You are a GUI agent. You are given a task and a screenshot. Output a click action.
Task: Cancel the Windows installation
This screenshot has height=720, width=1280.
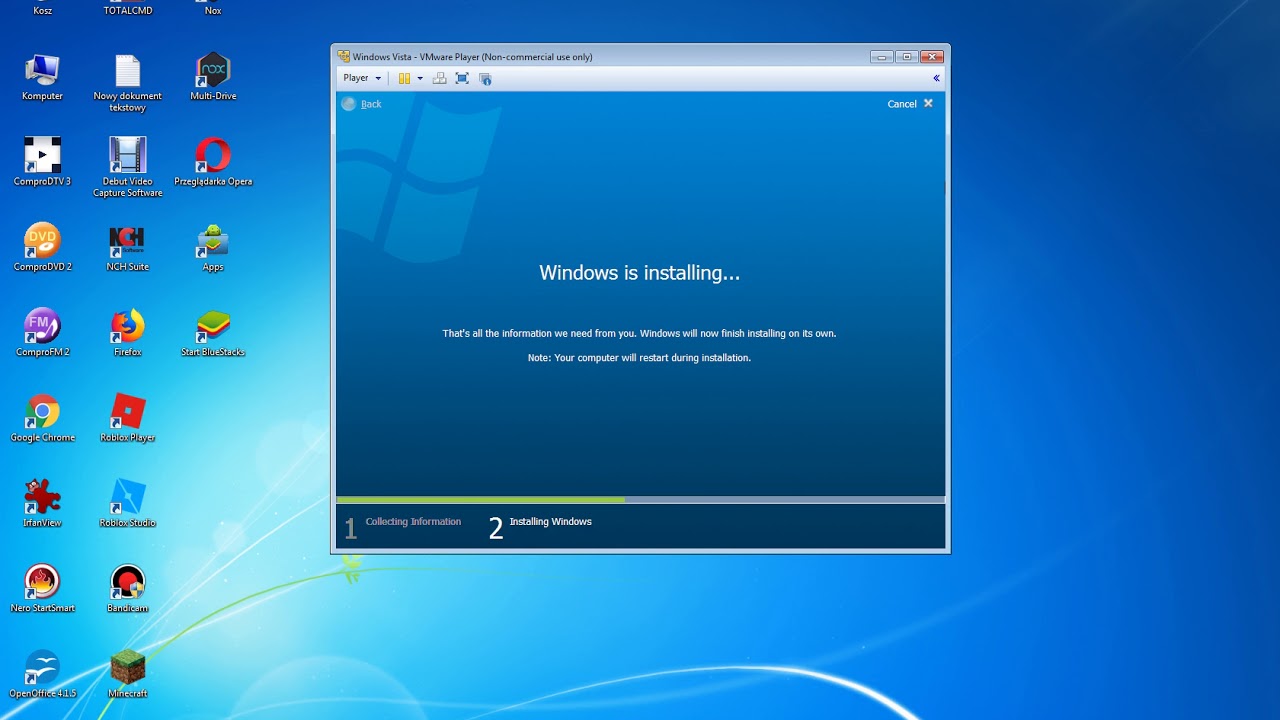click(902, 104)
